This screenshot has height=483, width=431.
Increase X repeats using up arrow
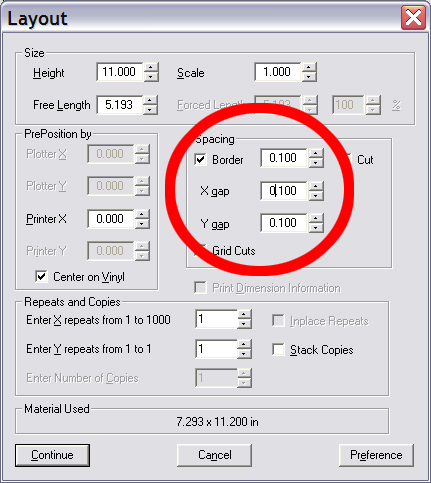[244, 314]
